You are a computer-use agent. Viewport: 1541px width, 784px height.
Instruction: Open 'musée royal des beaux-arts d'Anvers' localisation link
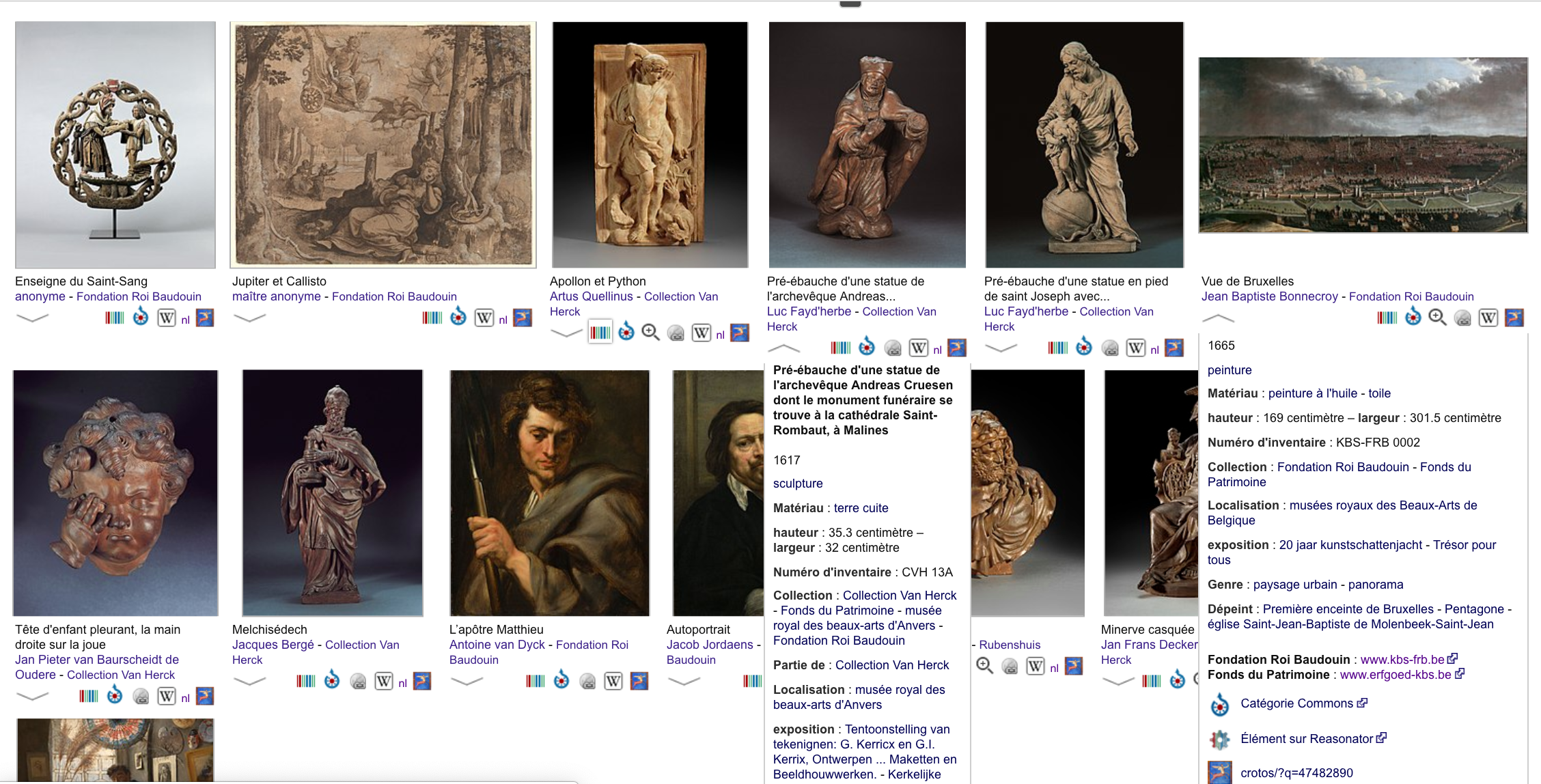click(859, 697)
